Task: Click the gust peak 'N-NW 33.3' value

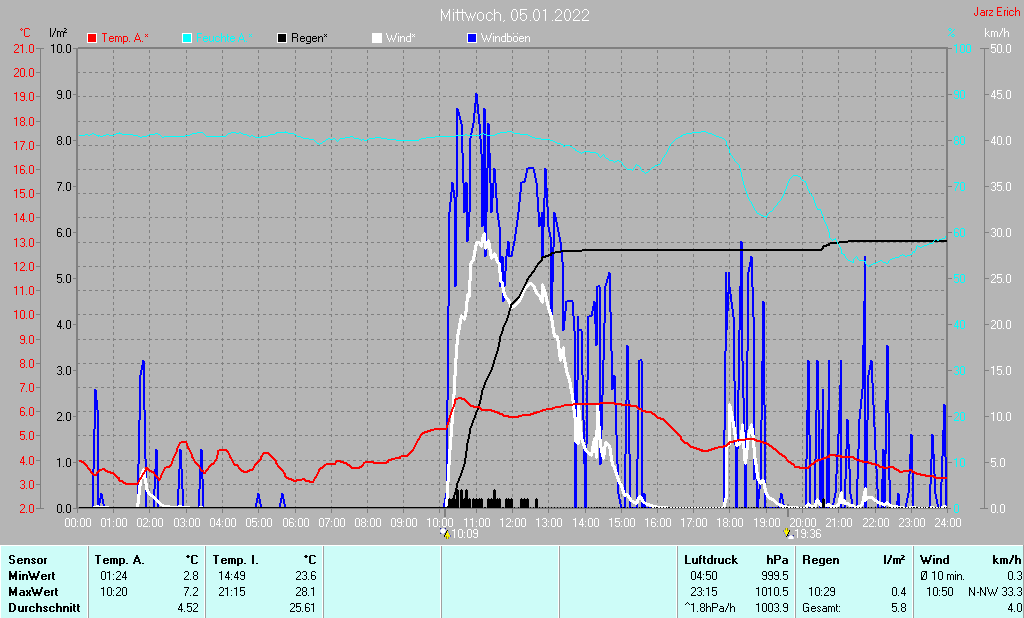Action: (x=995, y=592)
